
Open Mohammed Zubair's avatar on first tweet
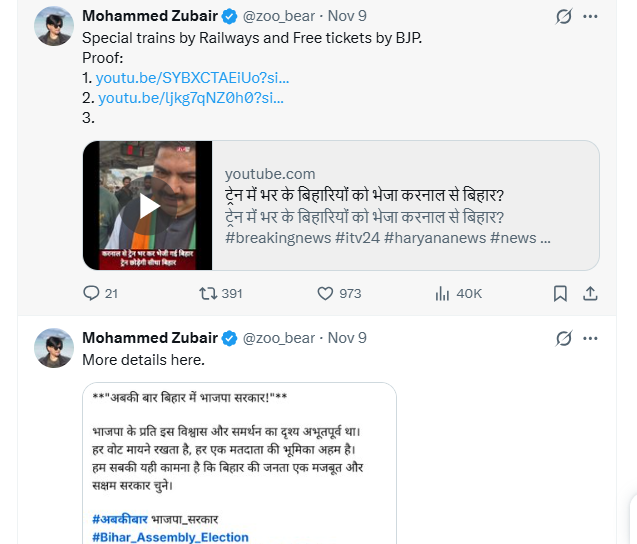(54, 26)
